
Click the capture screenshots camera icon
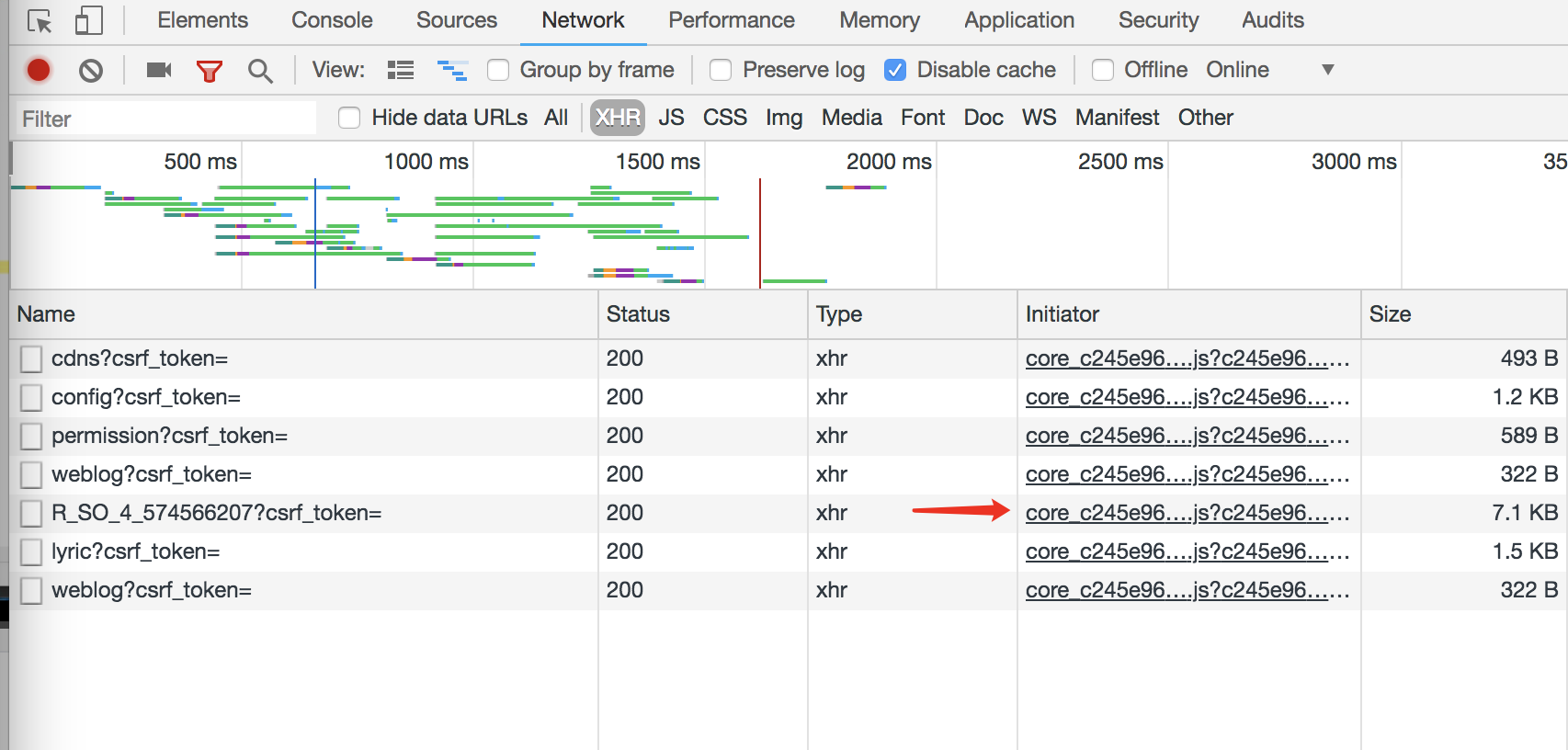[x=159, y=70]
